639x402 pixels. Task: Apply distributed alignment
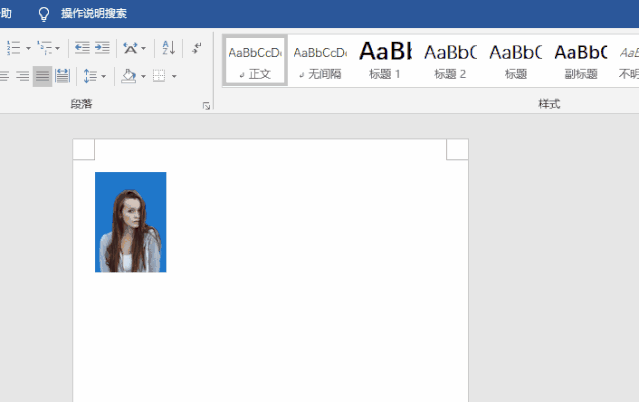pos(63,76)
